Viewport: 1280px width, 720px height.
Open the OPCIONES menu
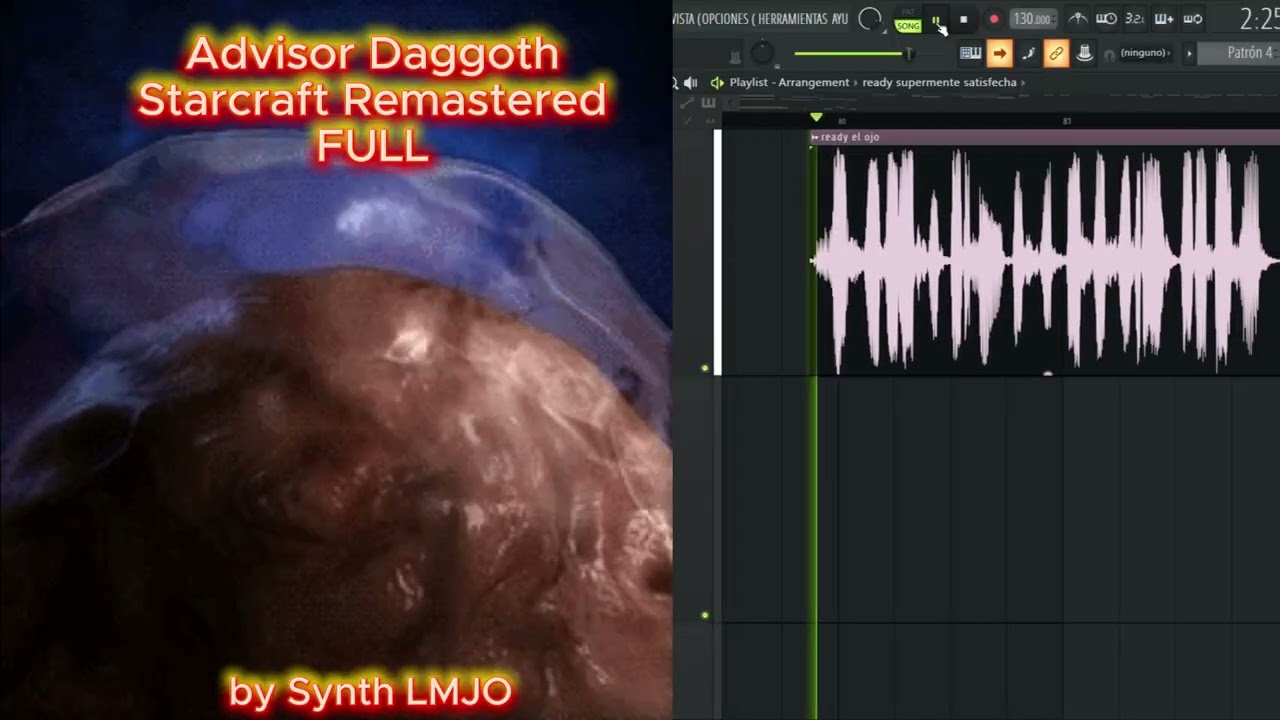727,19
